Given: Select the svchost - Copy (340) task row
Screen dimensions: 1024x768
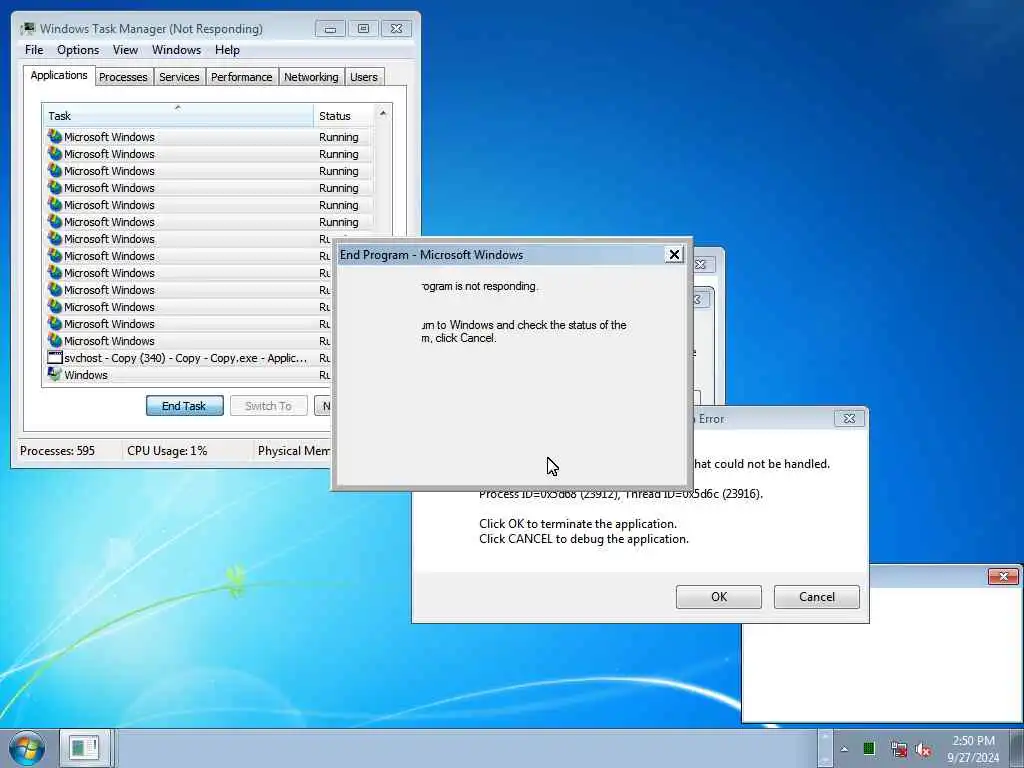Looking at the screenshot, I should click(x=188, y=358).
